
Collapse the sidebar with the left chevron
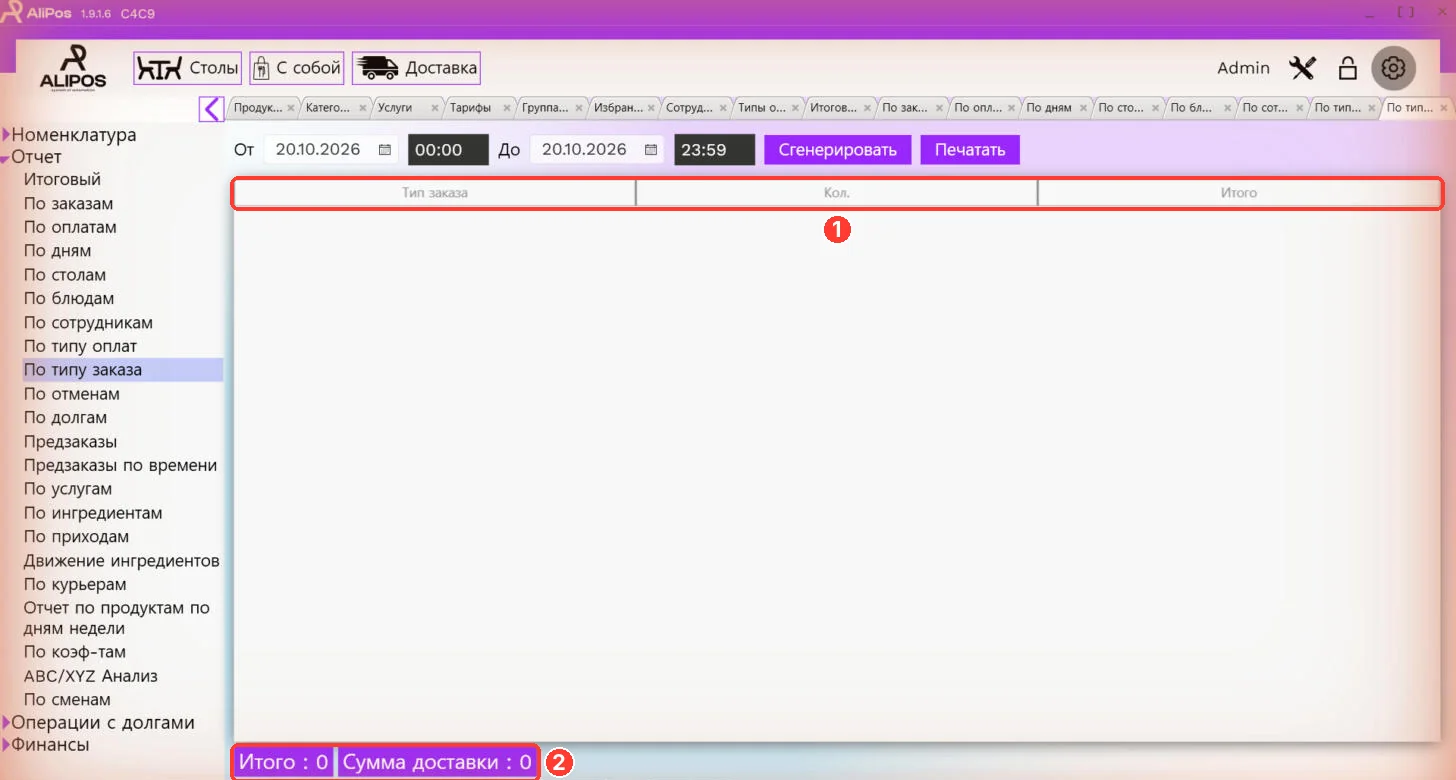point(211,108)
